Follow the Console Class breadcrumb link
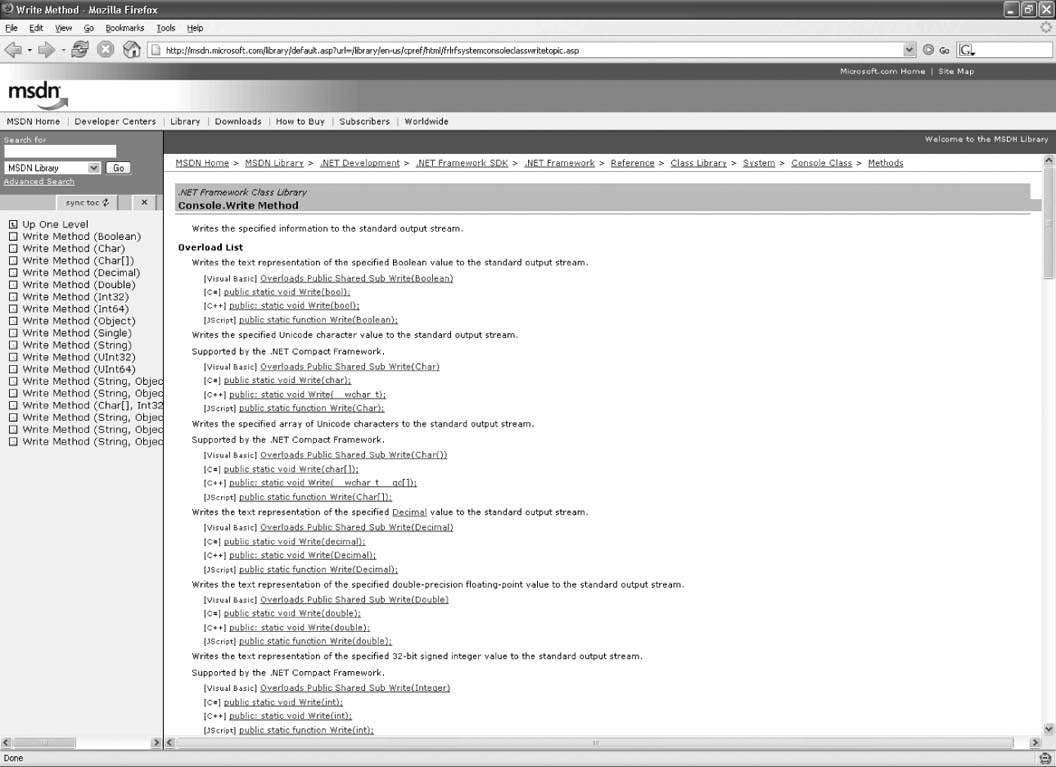The height and width of the screenshot is (767, 1056). tap(821, 163)
